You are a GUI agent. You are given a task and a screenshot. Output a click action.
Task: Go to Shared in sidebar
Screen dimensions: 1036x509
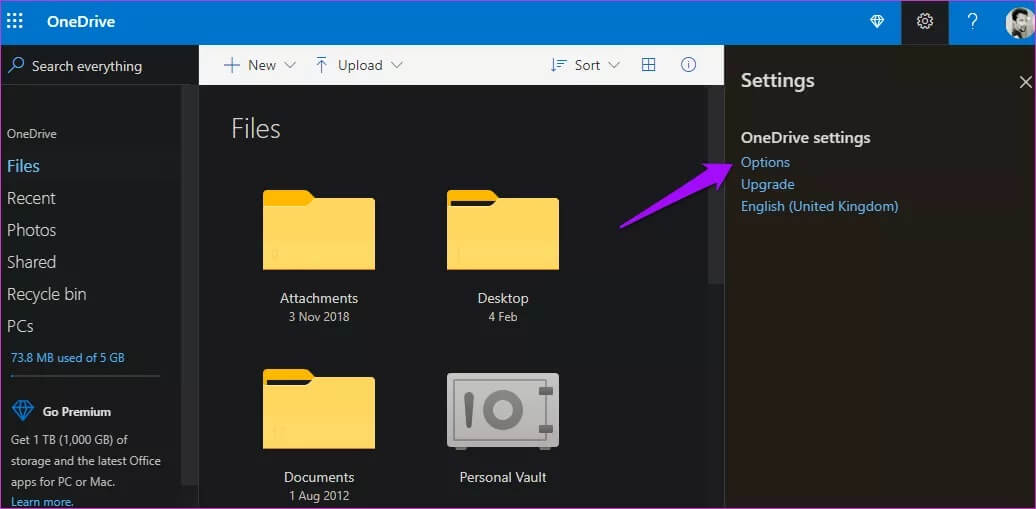tap(31, 262)
